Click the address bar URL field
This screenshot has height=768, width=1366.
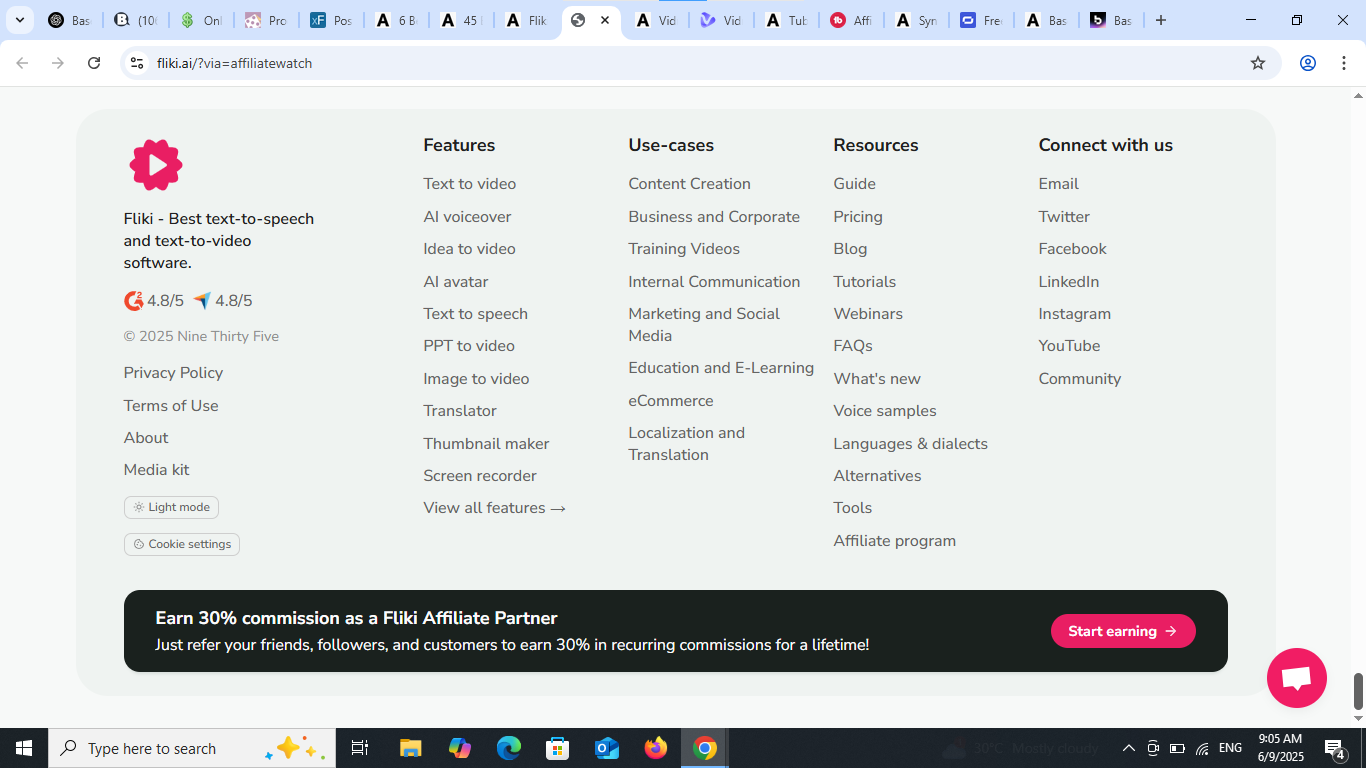click(x=700, y=63)
